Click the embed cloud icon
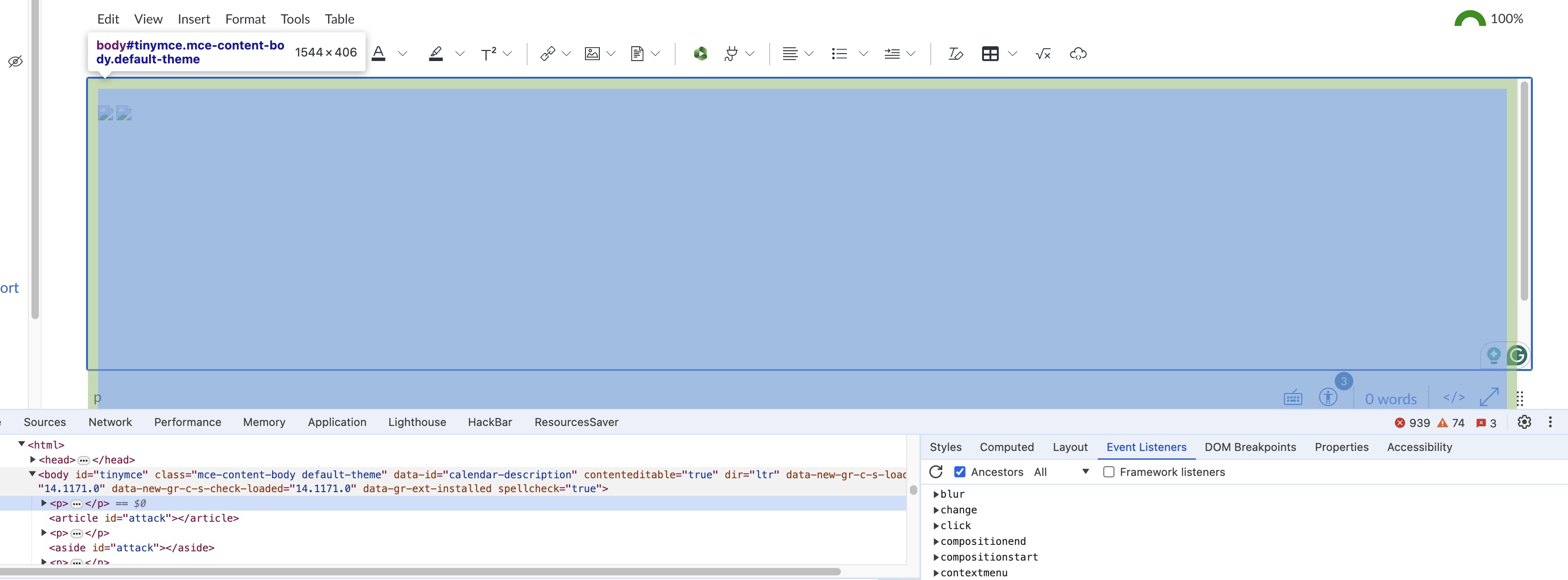Image resolution: width=1568 pixels, height=580 pixels. click(x=1078, y=54)
